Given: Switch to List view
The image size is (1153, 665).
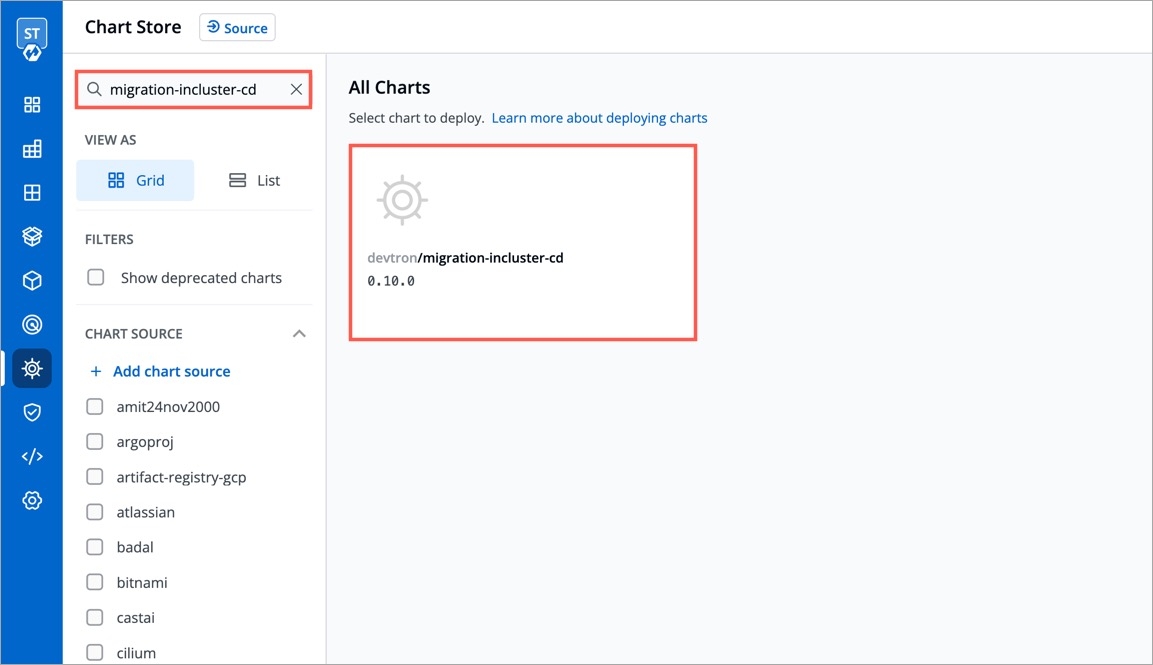Looking at the screenshot, I should tap(254, 181).
